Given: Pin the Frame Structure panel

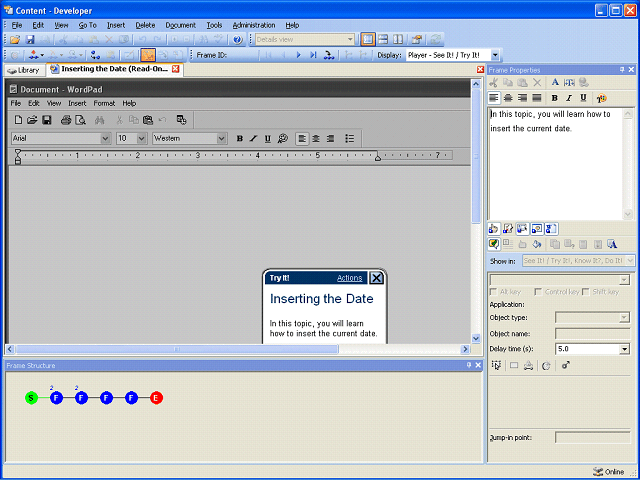Looking at the screenshot, I should pos(469,365).
